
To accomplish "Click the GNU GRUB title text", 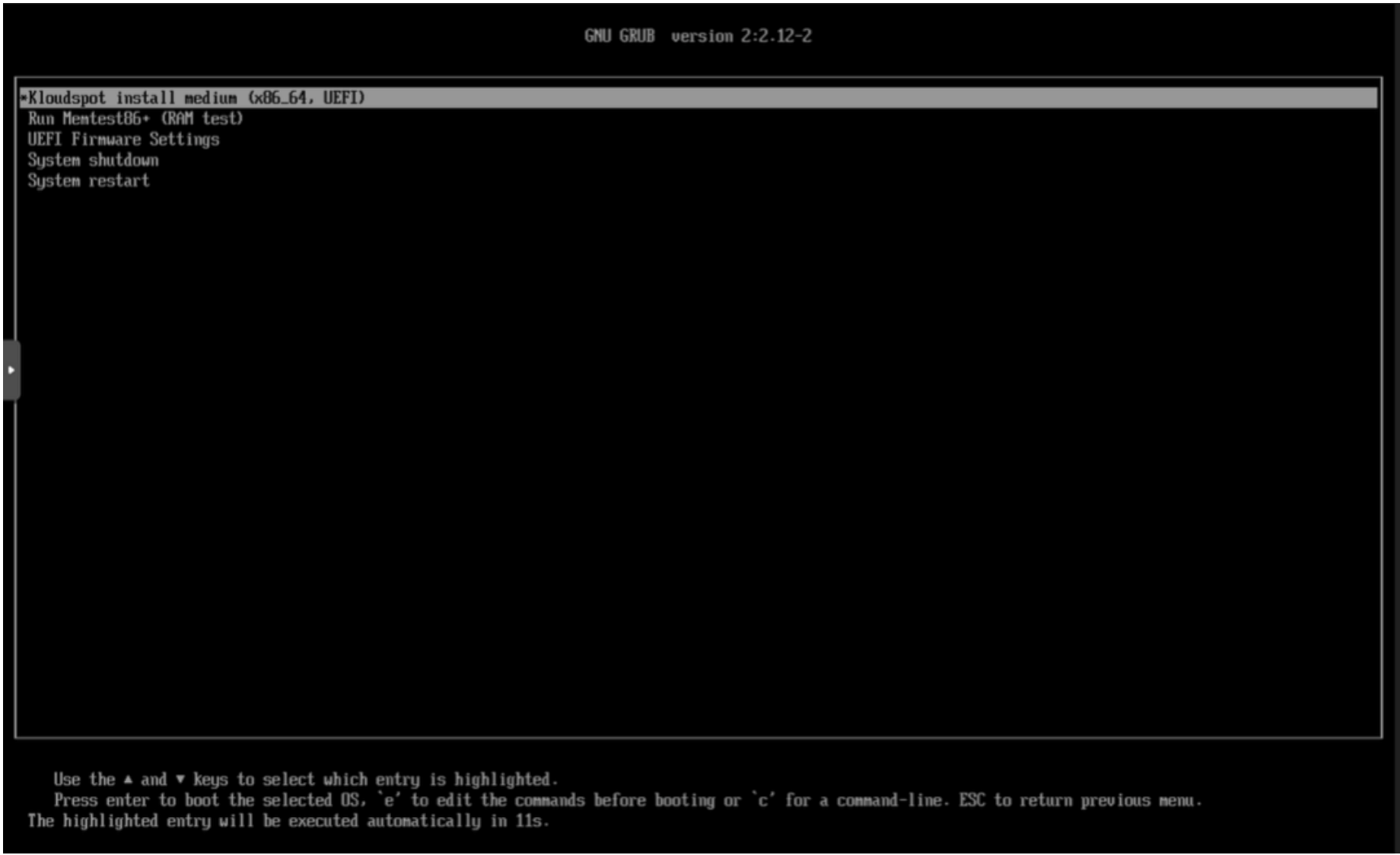I will tap(619, 36).
